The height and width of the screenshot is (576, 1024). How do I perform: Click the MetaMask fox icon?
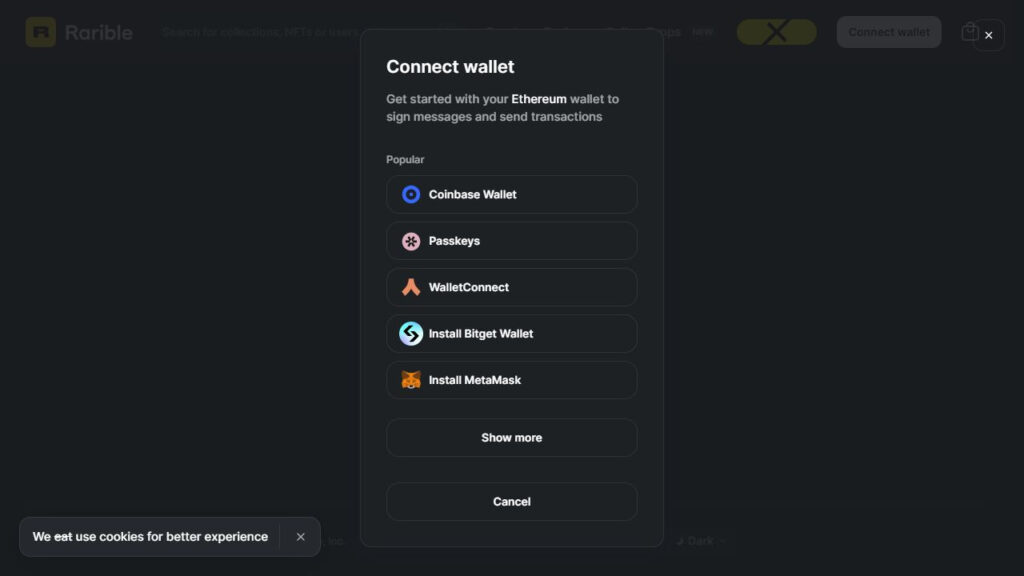(x=411, y=380)
